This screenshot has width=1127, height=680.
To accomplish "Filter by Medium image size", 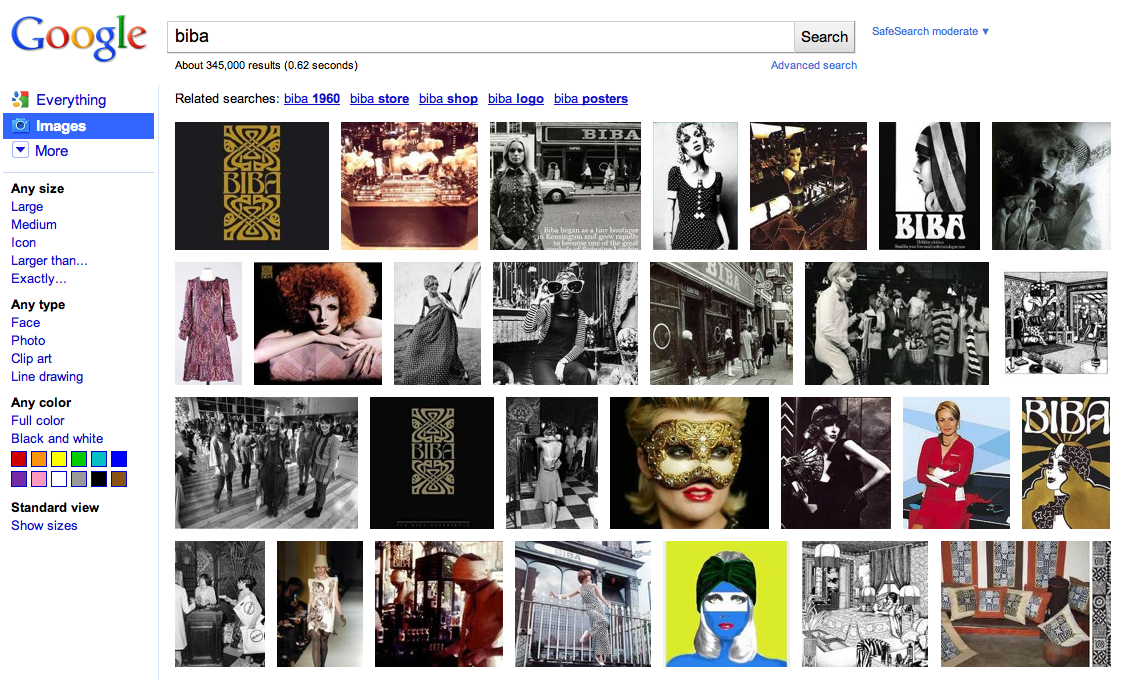I will [34, 224].
